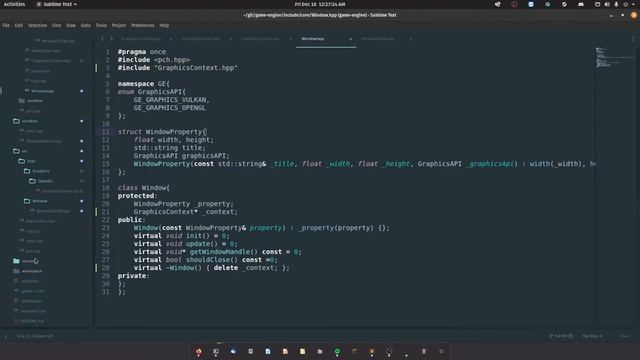Open the C++ syntax selector in status bar
This screenshot has width=640, height=360.
(x=624, y=336)
